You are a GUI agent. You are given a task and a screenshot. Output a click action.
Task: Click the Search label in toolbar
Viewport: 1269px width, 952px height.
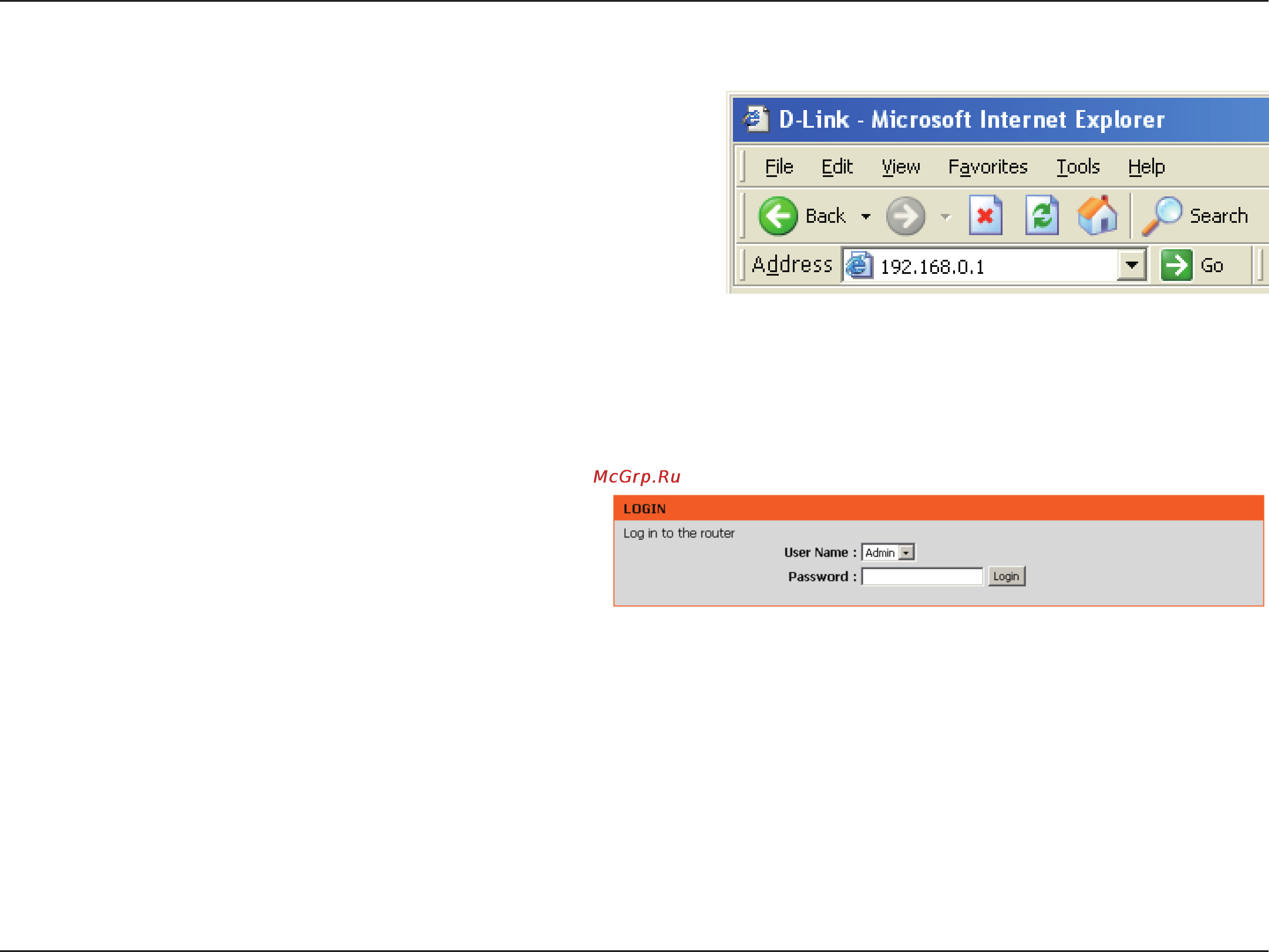coord(1218,216)
